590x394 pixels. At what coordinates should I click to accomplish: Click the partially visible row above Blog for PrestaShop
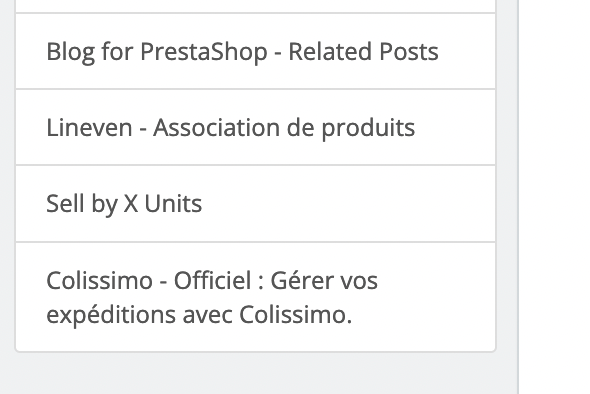(x=255, y=6)
